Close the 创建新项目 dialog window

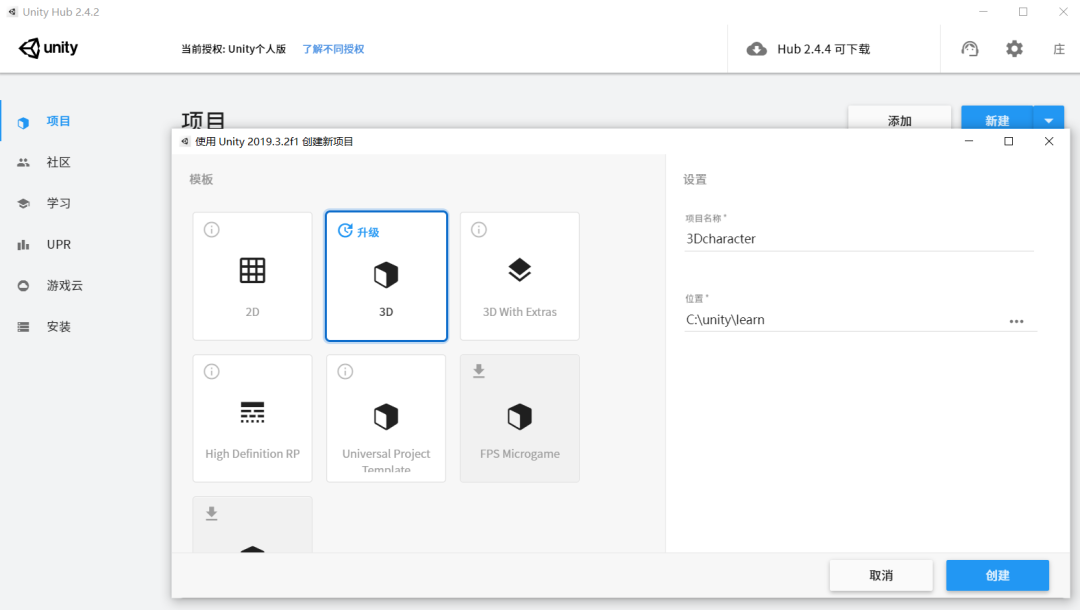click(1049, 141)
